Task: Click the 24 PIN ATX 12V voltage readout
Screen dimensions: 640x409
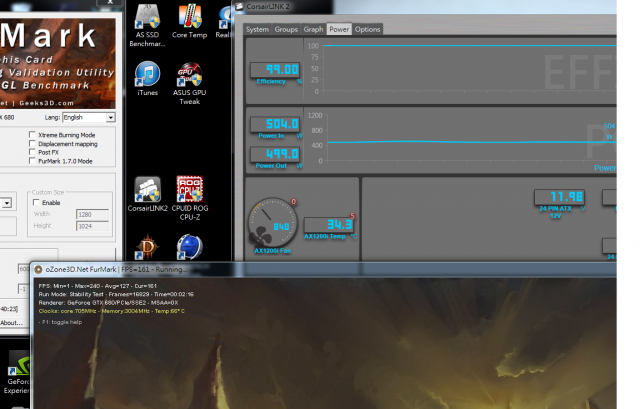Action: click(560, 197)
